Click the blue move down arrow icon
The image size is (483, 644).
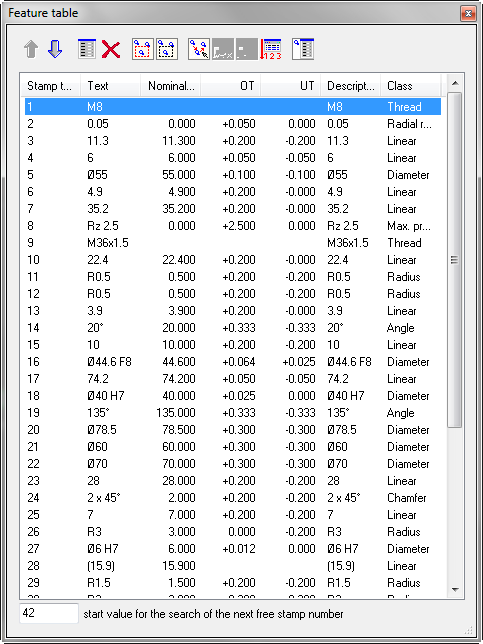[x=55, y=49]
